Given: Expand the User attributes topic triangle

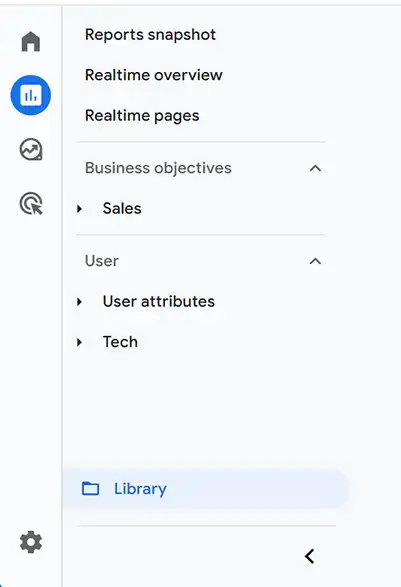Looking at the screenshot, I should click(x=79, y=301).
